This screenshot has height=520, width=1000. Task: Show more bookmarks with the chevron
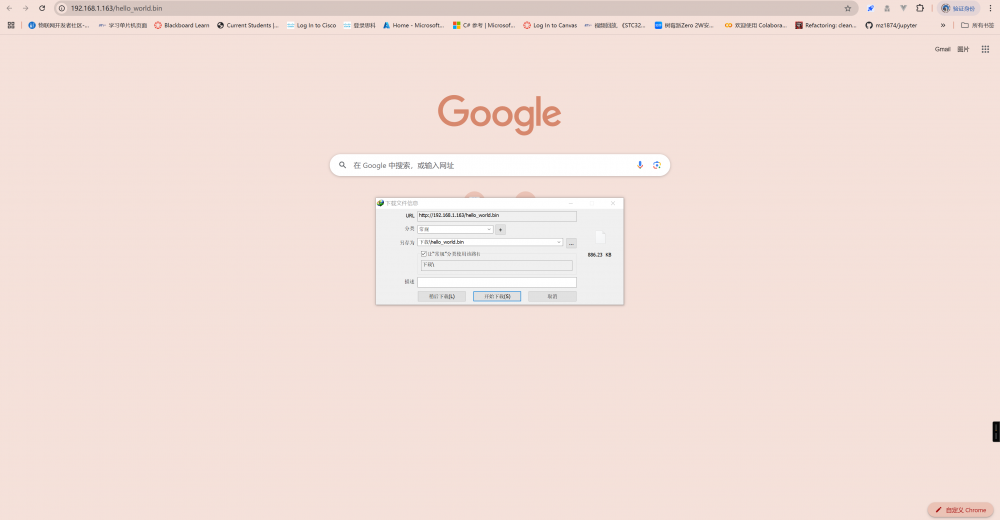(x=943, y=26)
